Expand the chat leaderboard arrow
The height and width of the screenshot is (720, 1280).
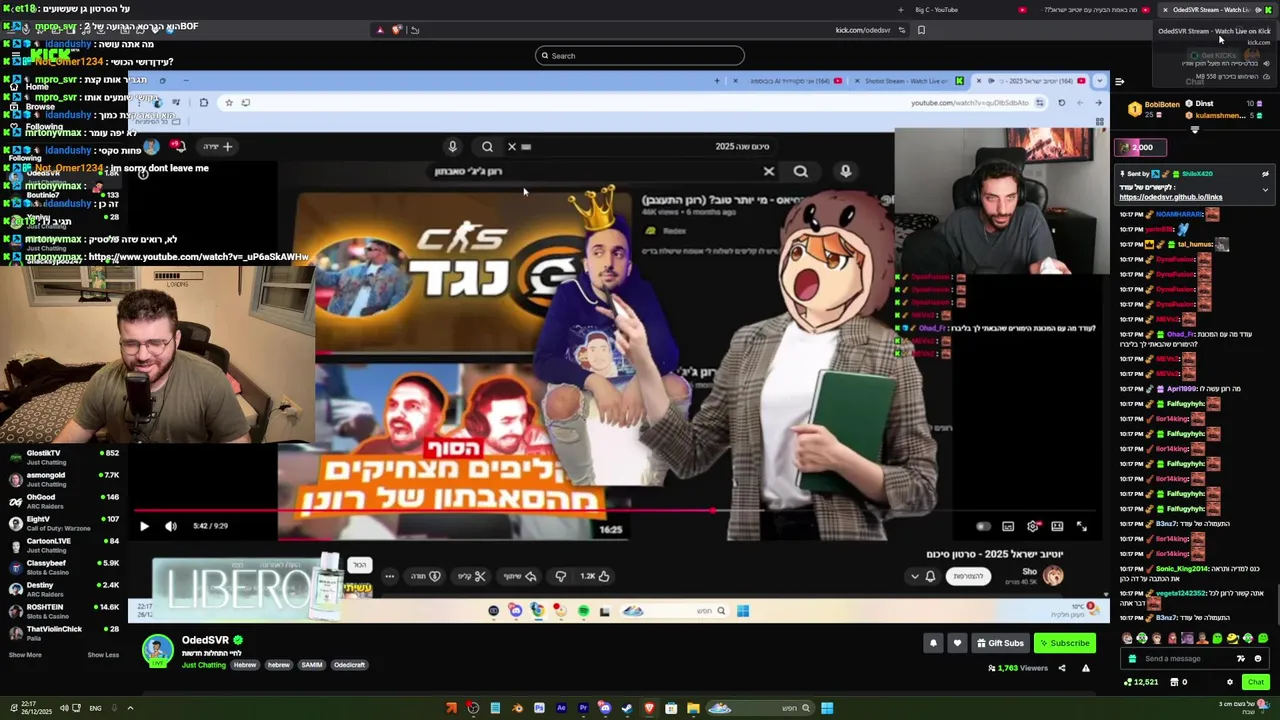click(x=1194, y=129)
